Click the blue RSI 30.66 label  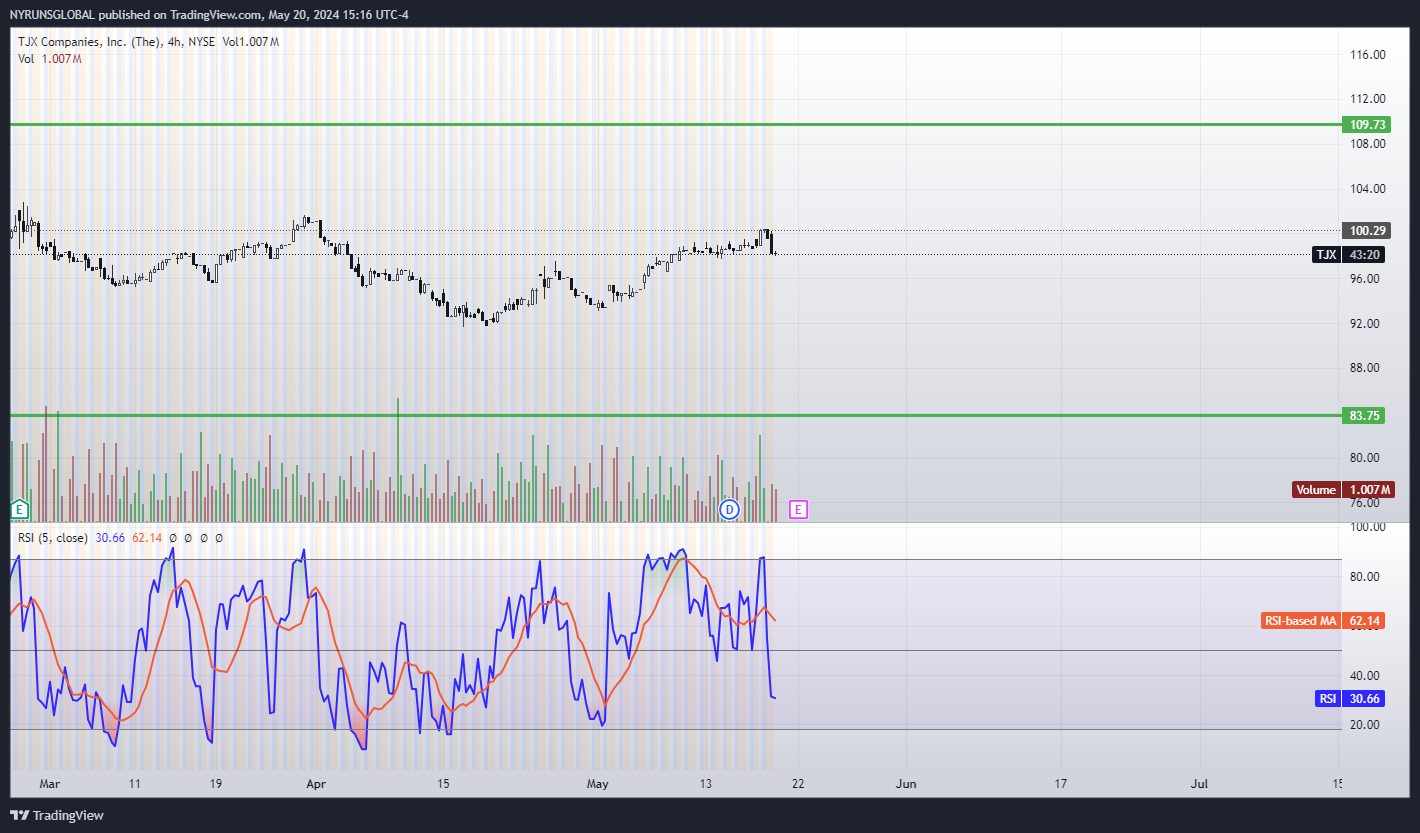tap(1349, 699)
